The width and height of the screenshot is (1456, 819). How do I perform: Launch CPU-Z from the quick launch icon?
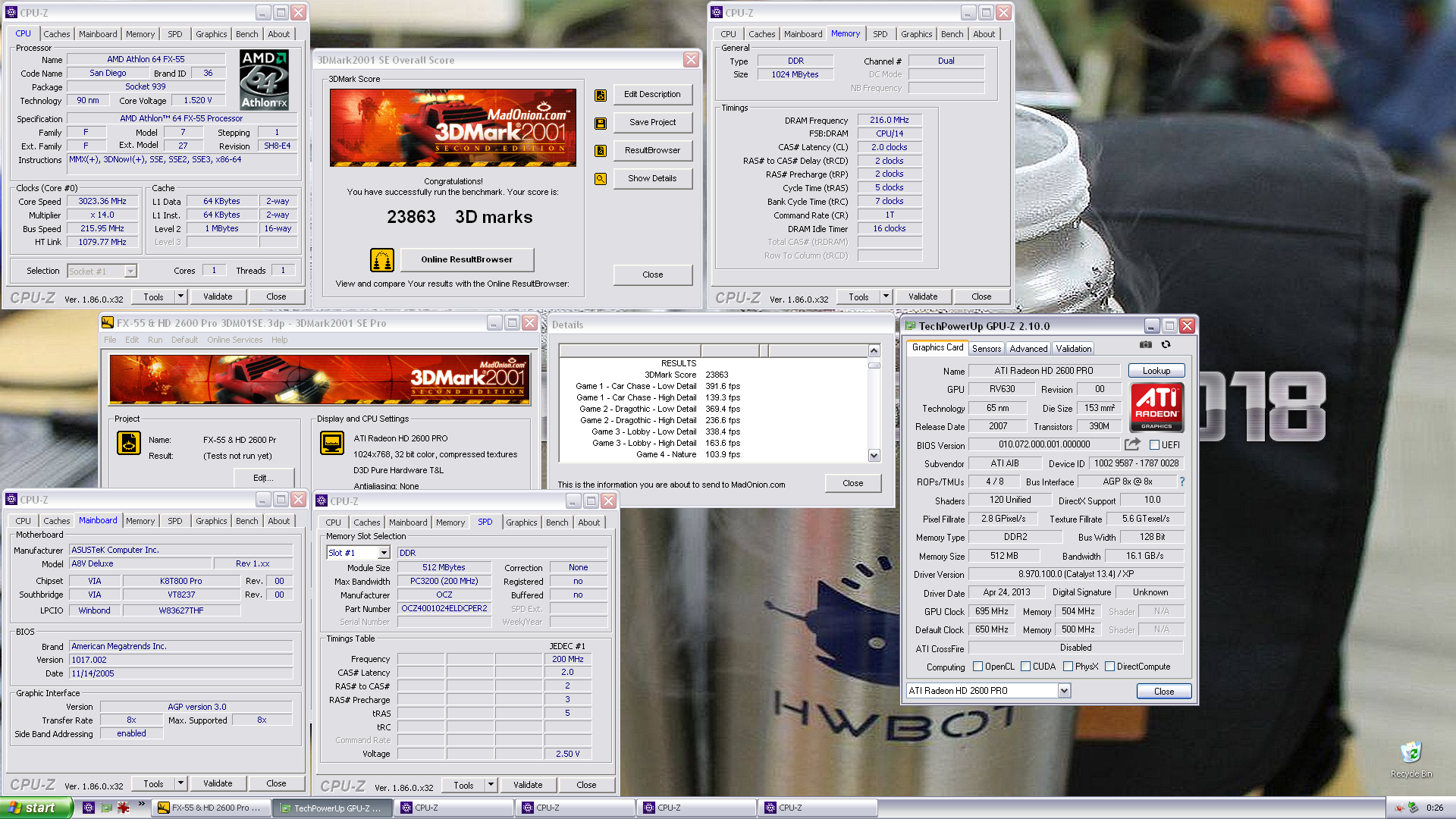tap(89, 808)
